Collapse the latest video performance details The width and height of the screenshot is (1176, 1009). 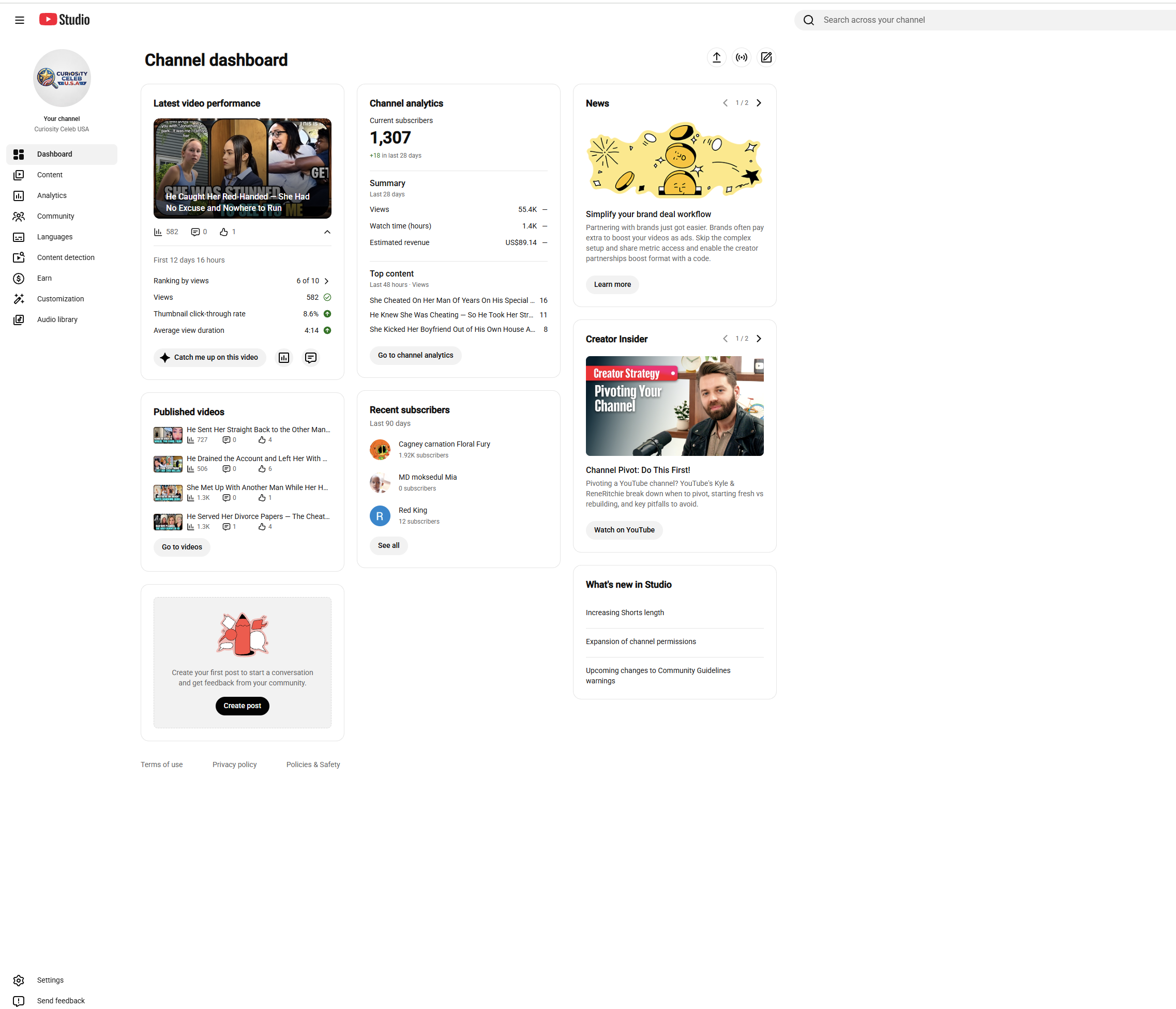coord(327,232)
